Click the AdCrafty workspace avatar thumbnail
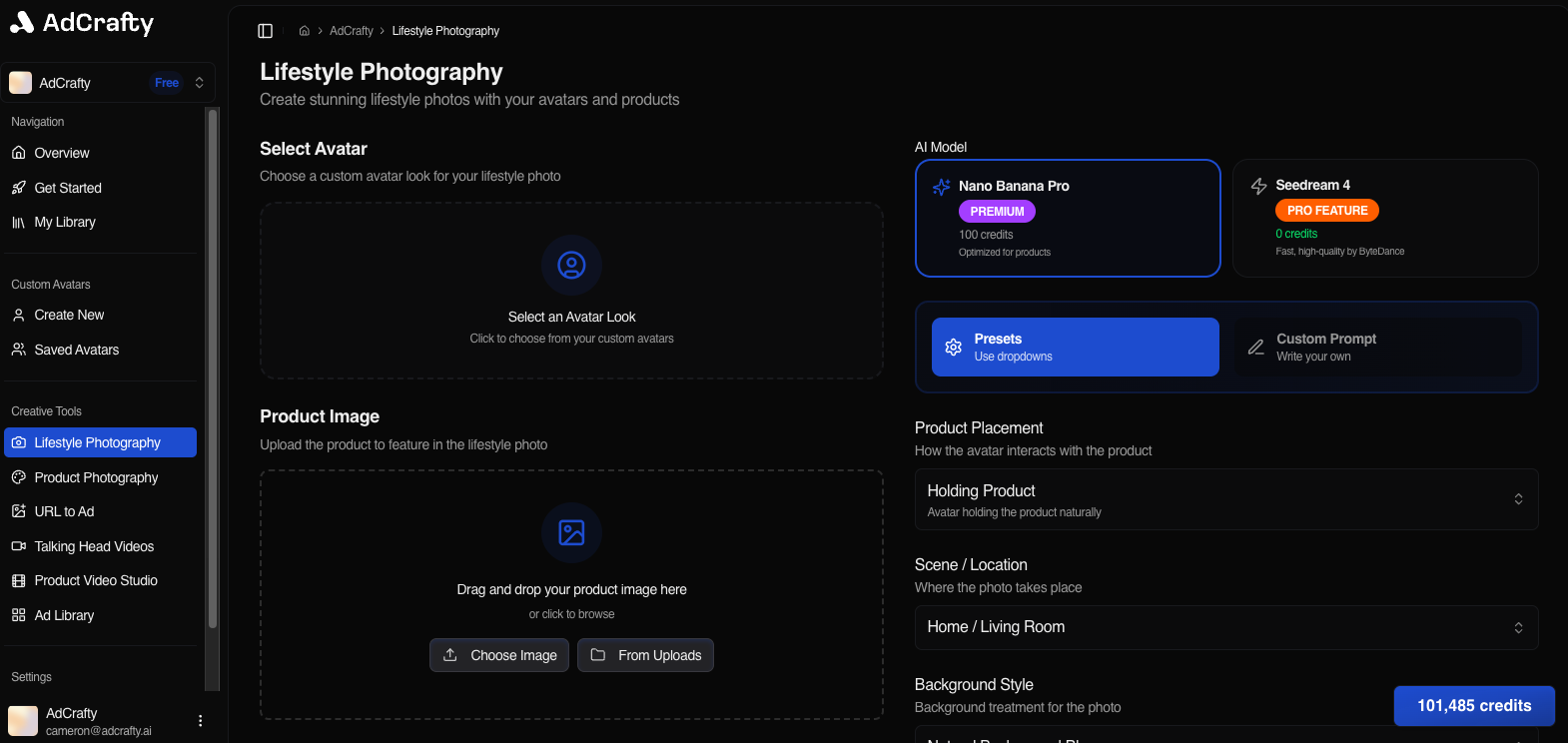 pos(21,83)
